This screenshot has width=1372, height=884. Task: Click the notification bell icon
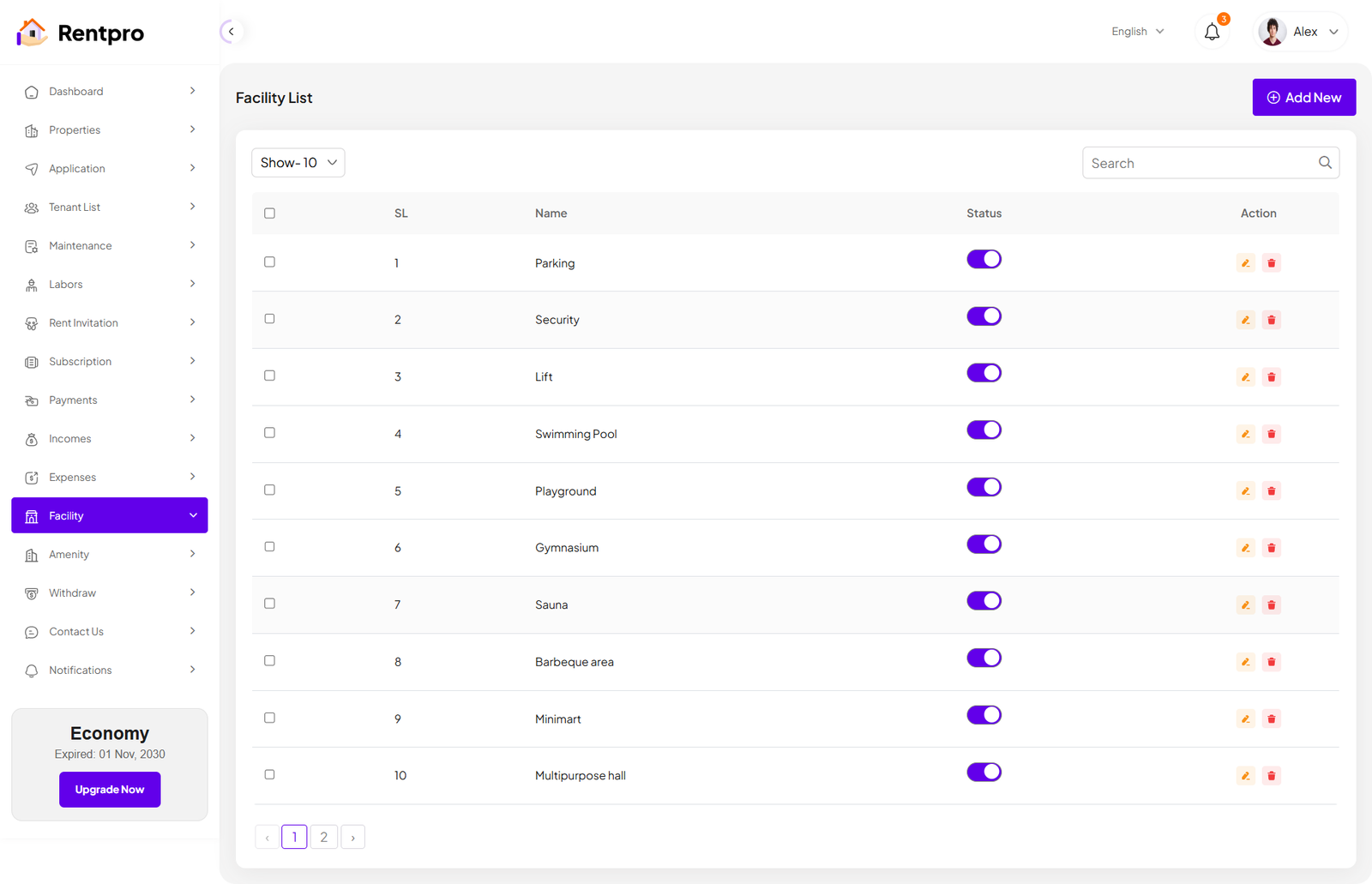(x=1212, y=33)
